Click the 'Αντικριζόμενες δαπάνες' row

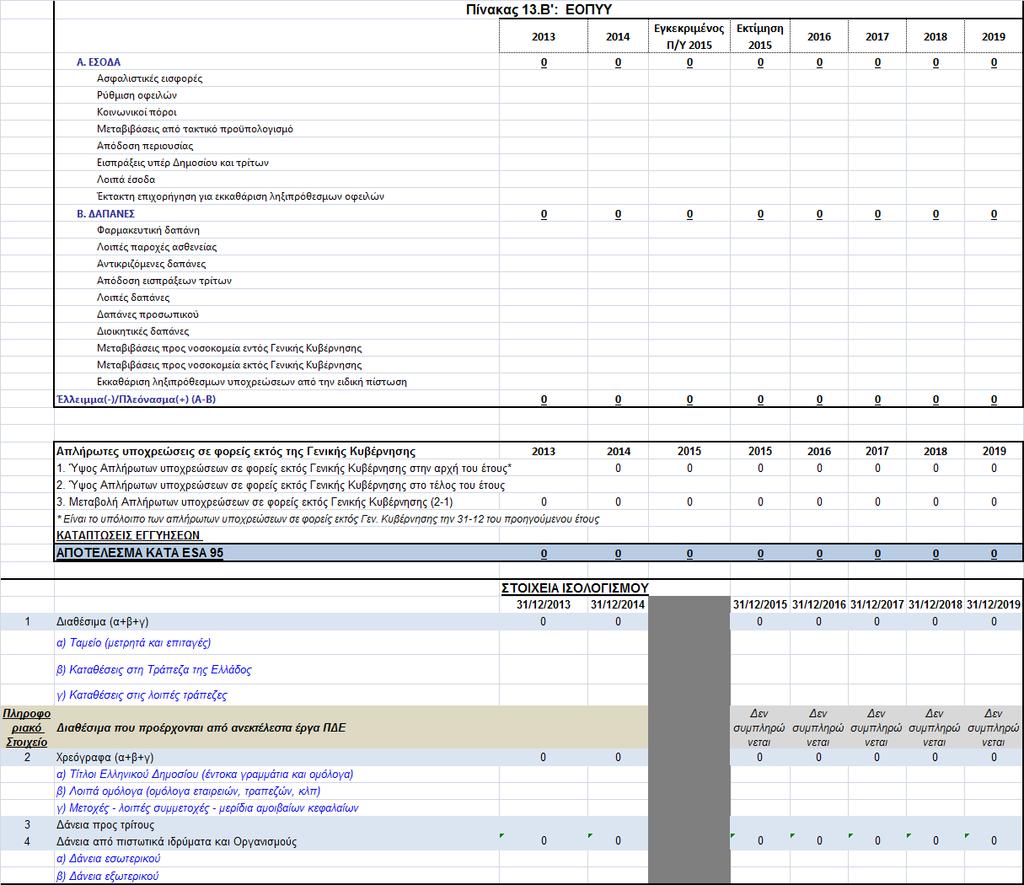coord(151,264)
